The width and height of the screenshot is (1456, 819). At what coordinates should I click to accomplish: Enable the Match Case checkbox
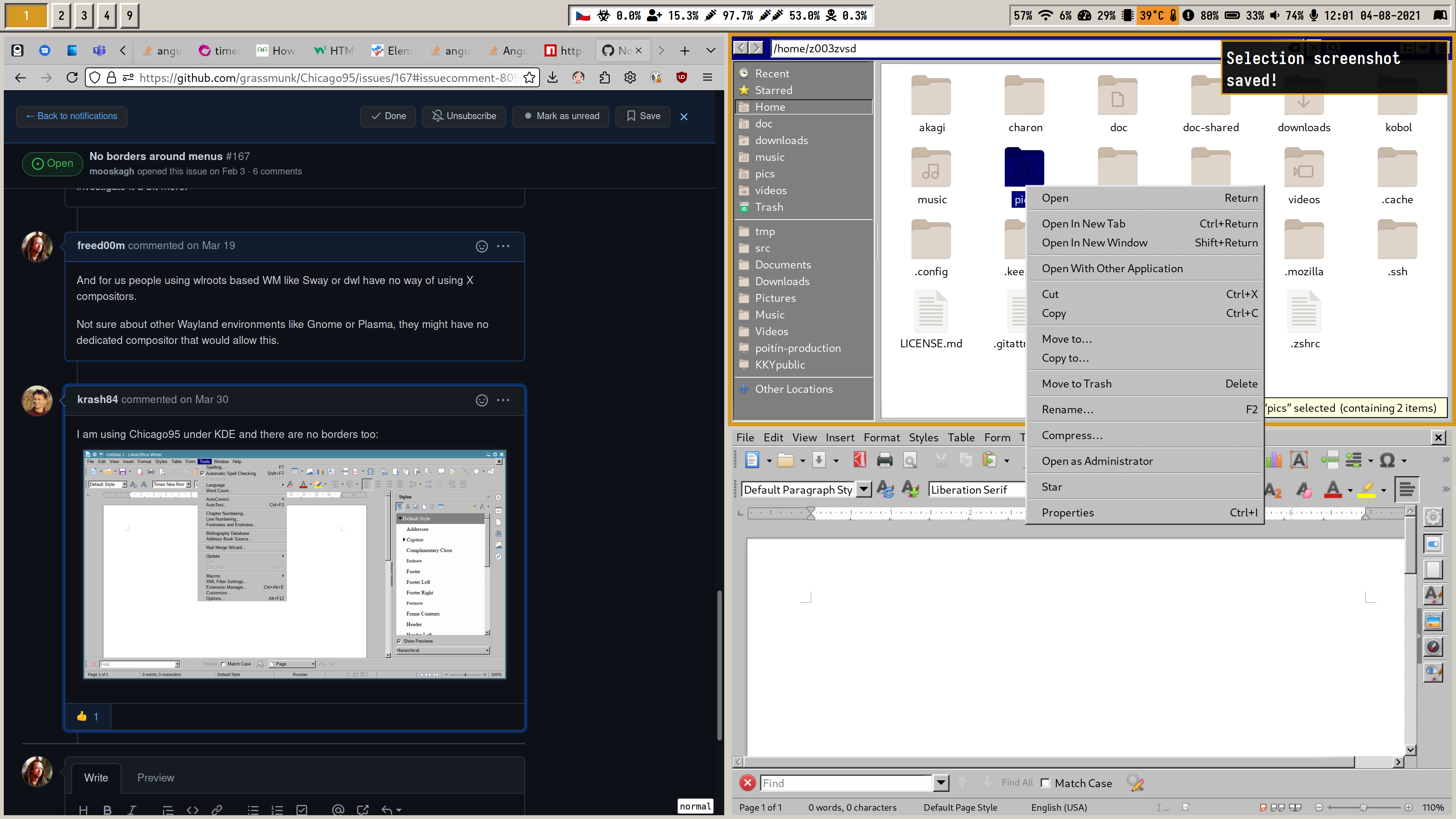pos(1045,783)
